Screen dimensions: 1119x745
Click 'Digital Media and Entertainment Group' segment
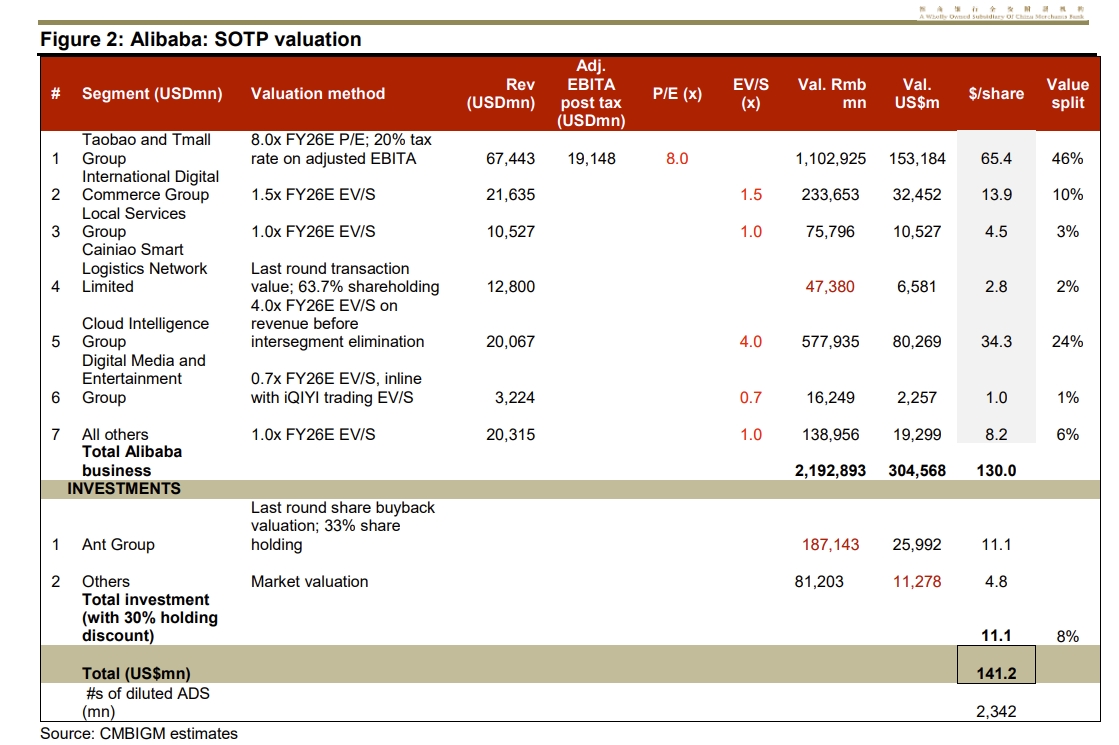(143, 379)
